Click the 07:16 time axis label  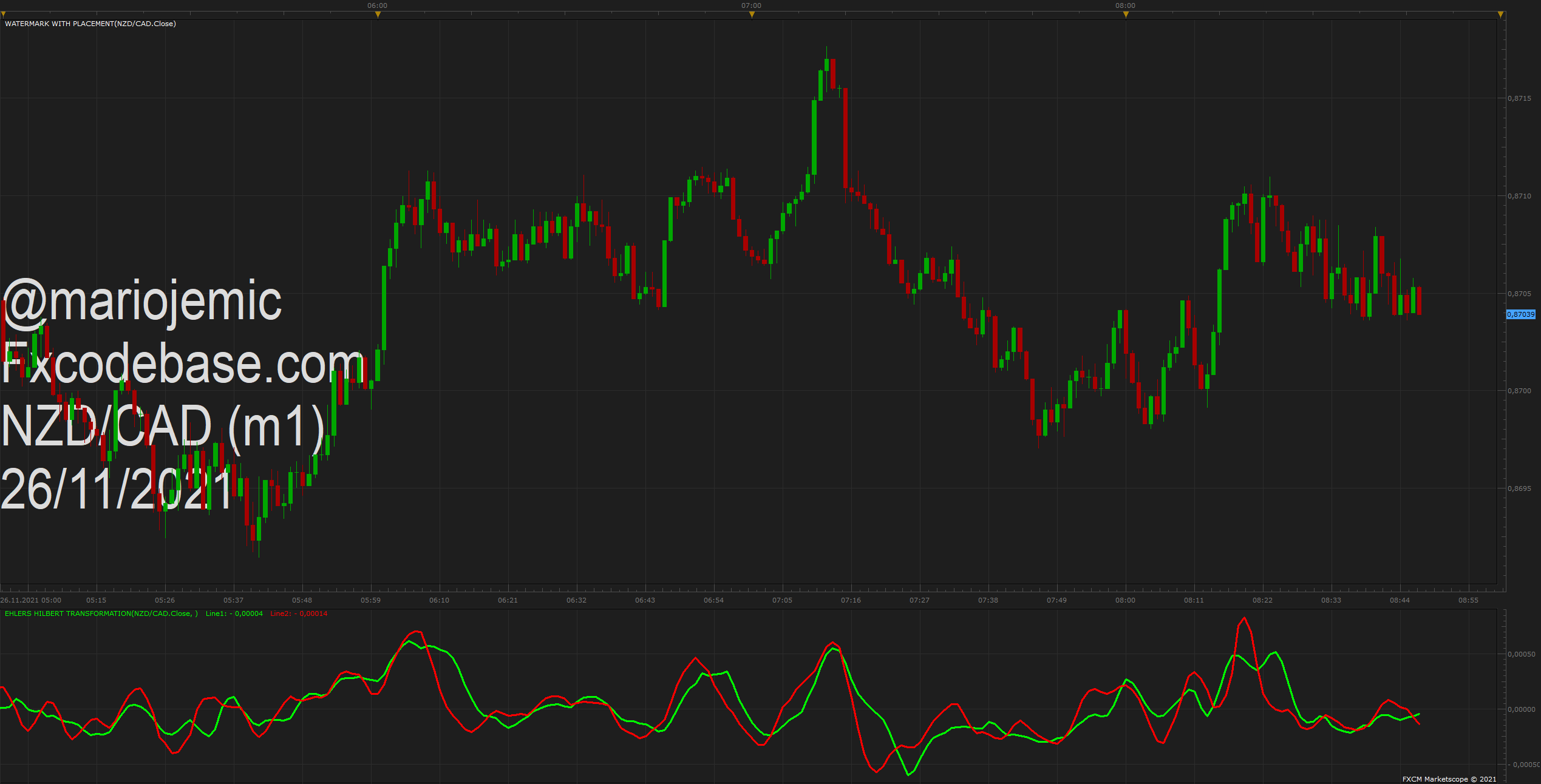point(851,600)
